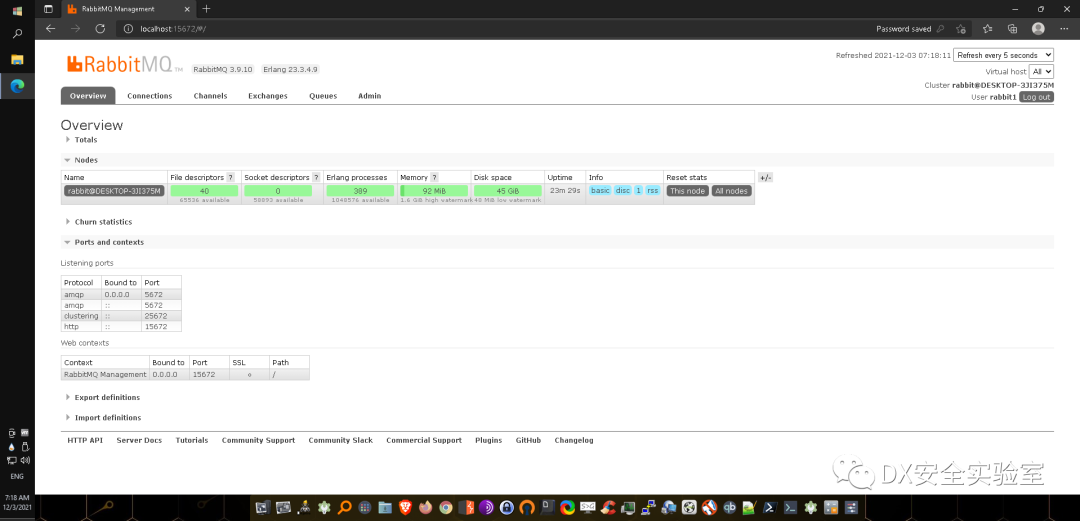Viewport: 1080px width, 521px height.
Task: Open the Changelog footer link
Action: tap(574, 440)
